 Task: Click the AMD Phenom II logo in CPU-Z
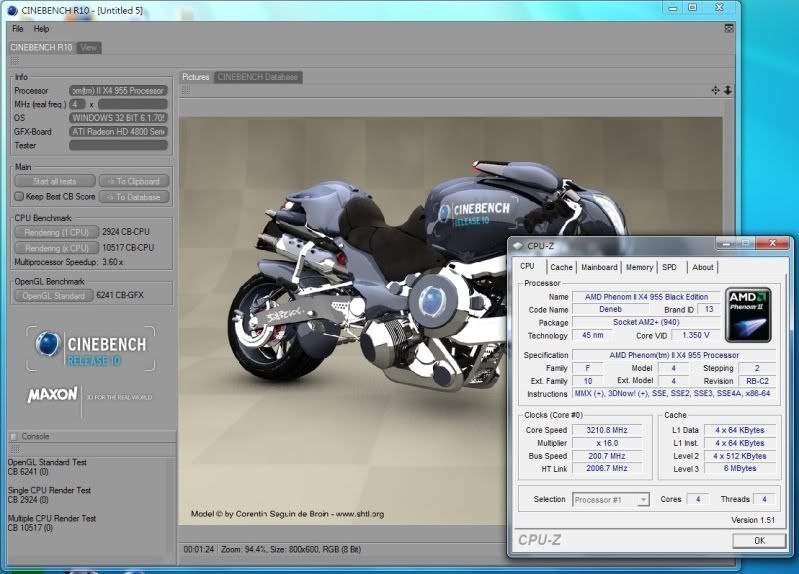[x=748, y=315]
